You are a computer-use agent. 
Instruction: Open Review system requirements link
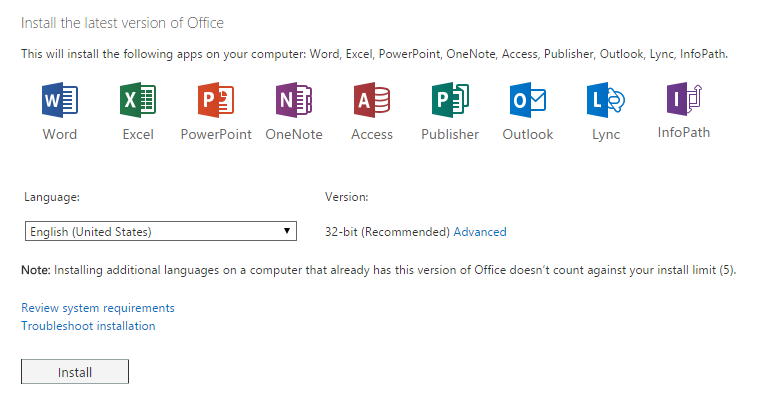pos(98,308)
